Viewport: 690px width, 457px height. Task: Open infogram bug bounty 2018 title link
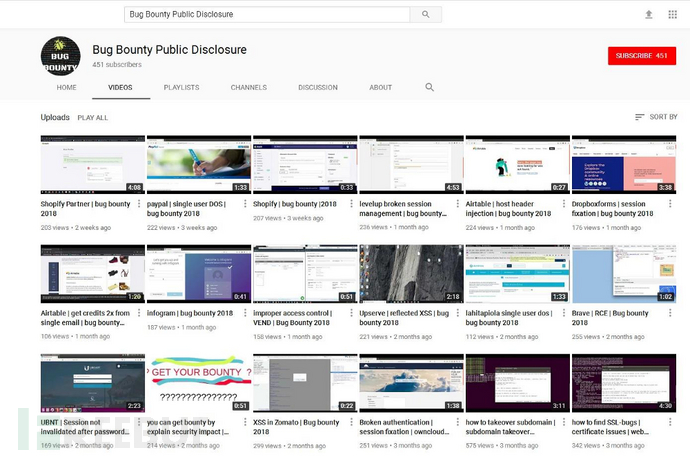(190, 313)
